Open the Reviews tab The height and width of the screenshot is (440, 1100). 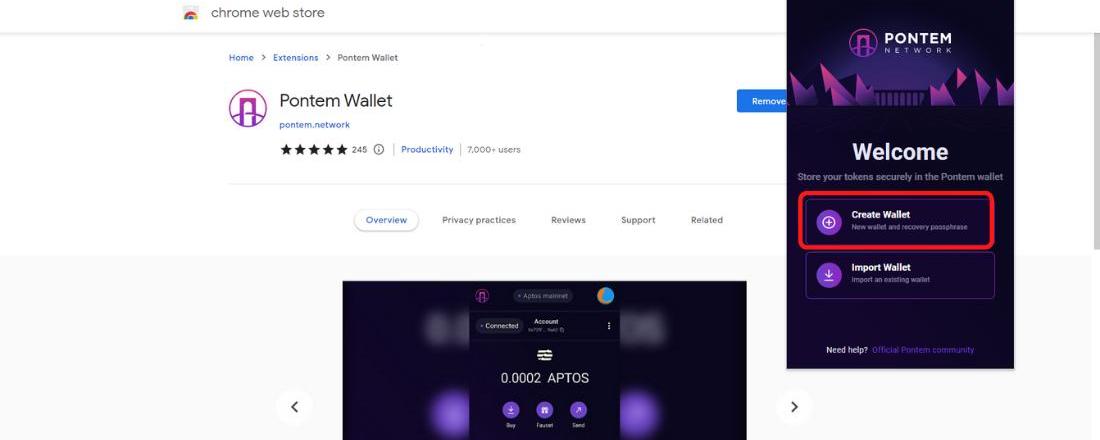568,220
